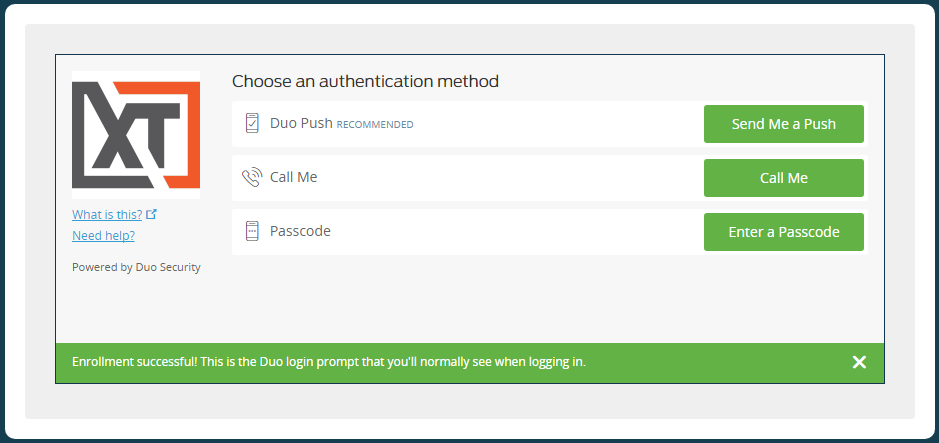Dismiss the enrollment successful banner
Viewport: 939px width, 443px height.
859,362
